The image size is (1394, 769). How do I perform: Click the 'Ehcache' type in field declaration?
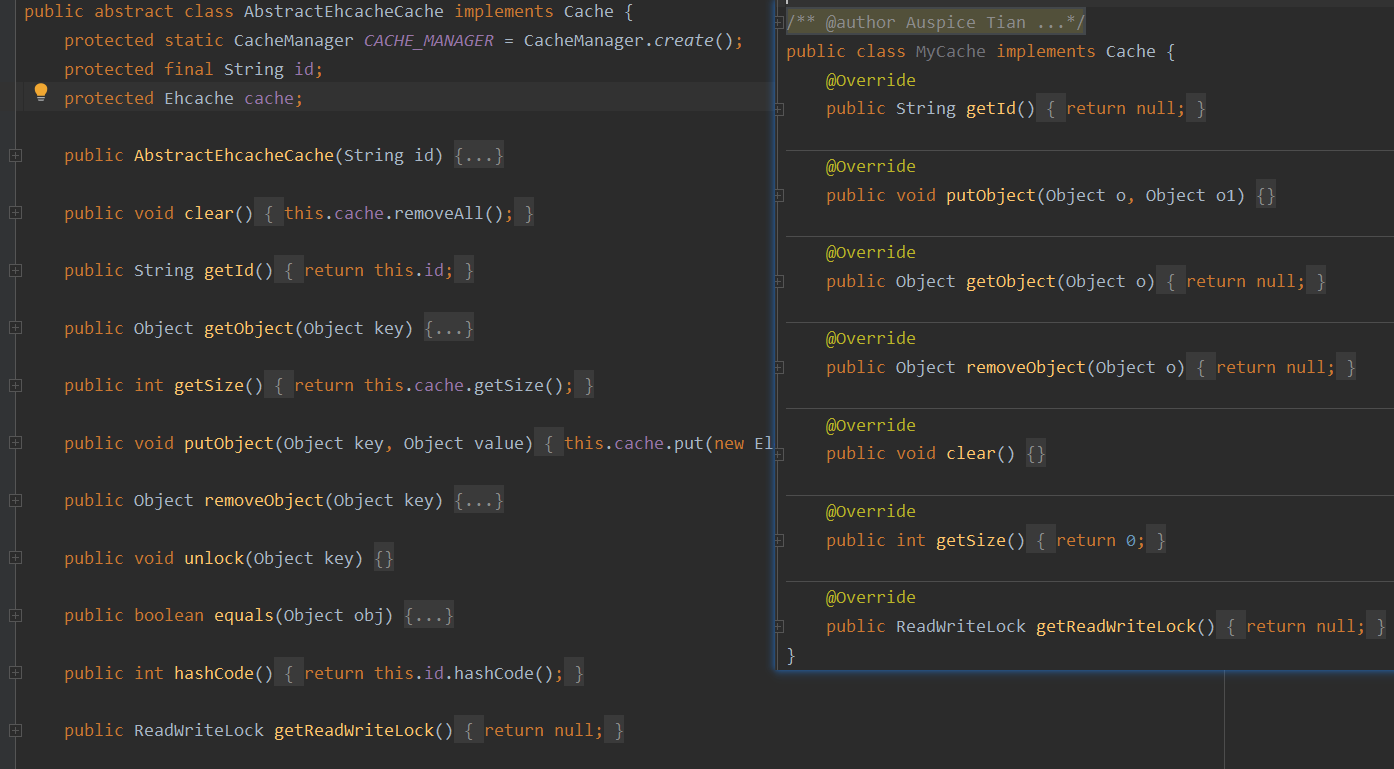pyautogui.click(x=199, y=98)
